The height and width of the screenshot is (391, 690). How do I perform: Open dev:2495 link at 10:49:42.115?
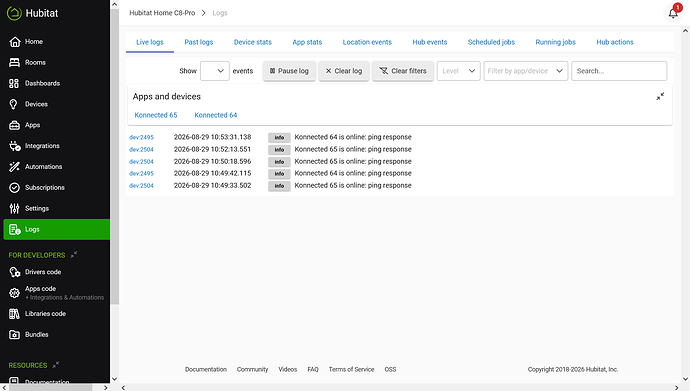(141, 173)
